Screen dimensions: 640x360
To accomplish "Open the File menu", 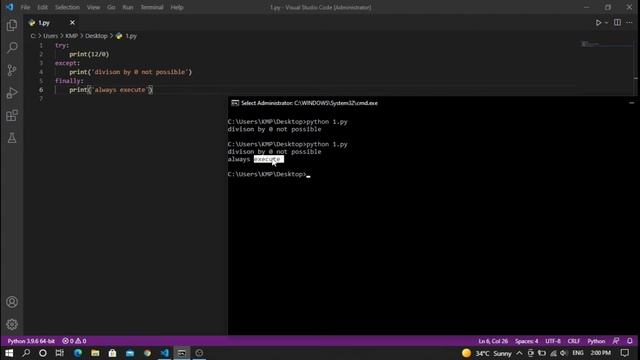I will (x=25, y=7).
